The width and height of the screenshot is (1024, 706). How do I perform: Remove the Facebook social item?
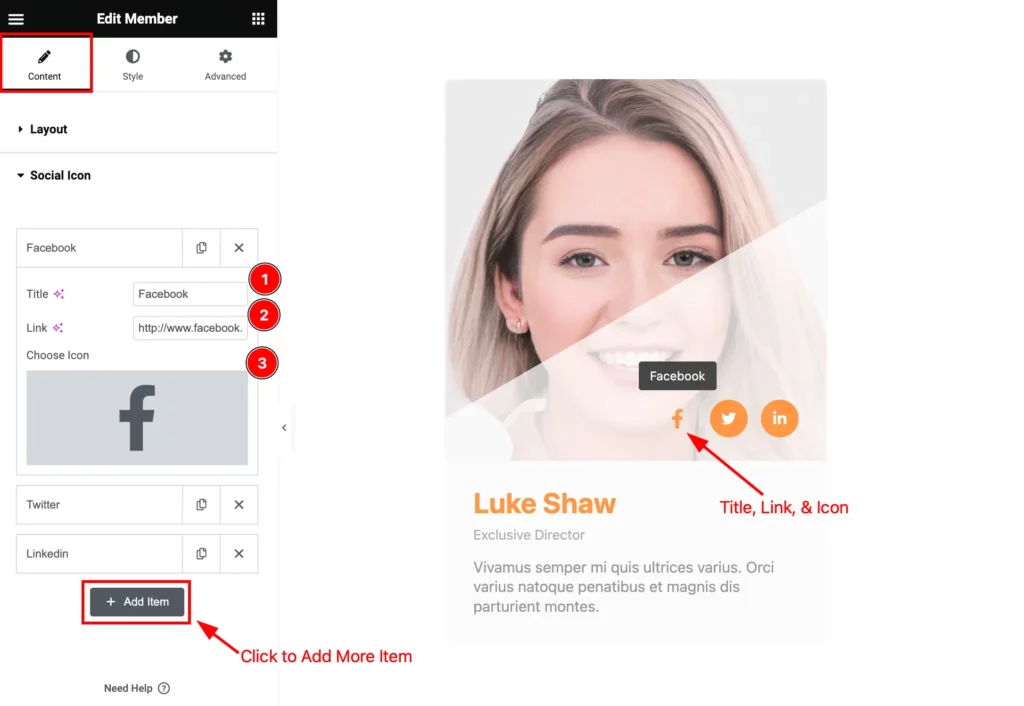pyautogui.click(x=239, y=248)
